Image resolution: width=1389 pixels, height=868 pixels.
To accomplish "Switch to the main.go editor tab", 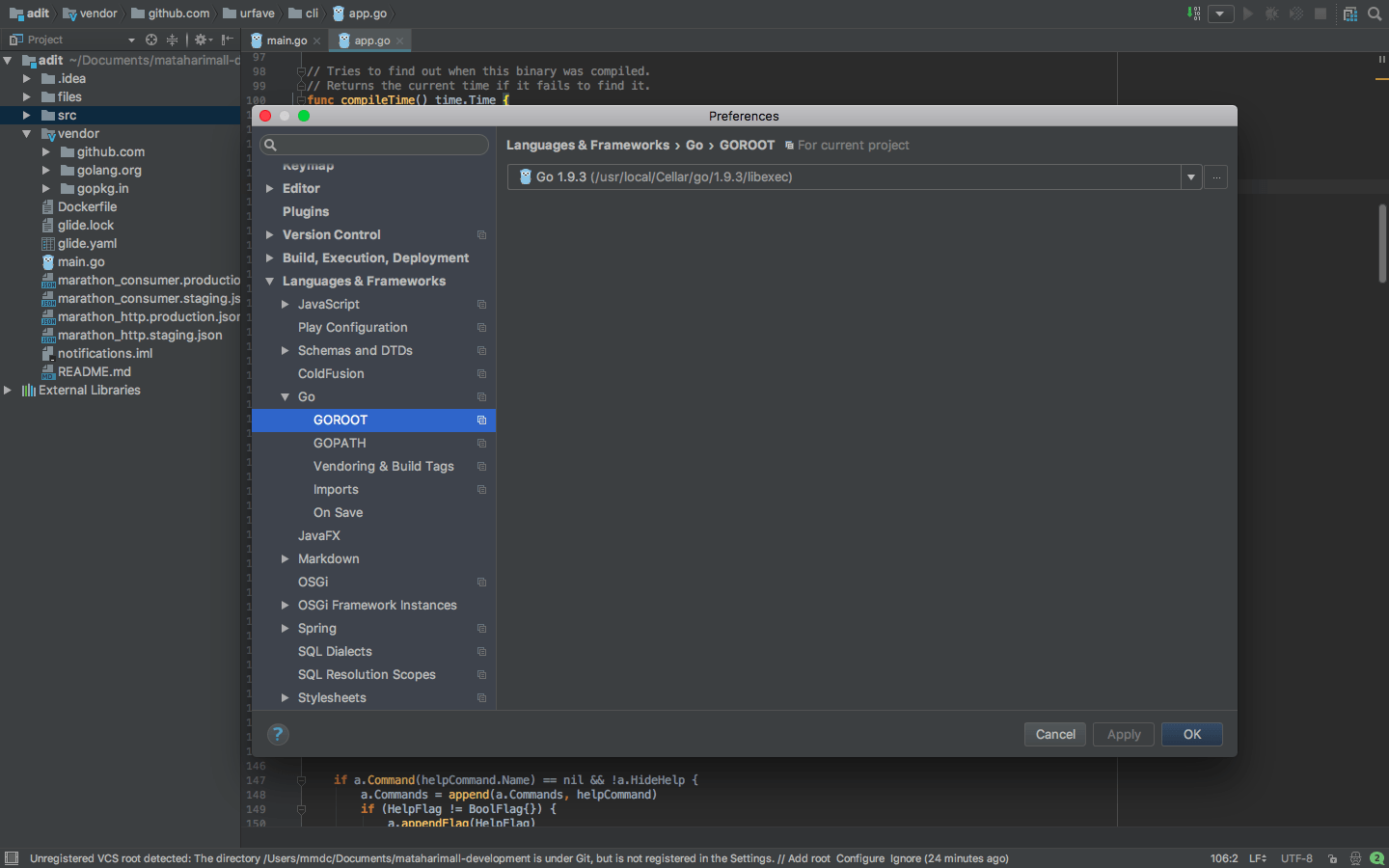I will [286, 41].
